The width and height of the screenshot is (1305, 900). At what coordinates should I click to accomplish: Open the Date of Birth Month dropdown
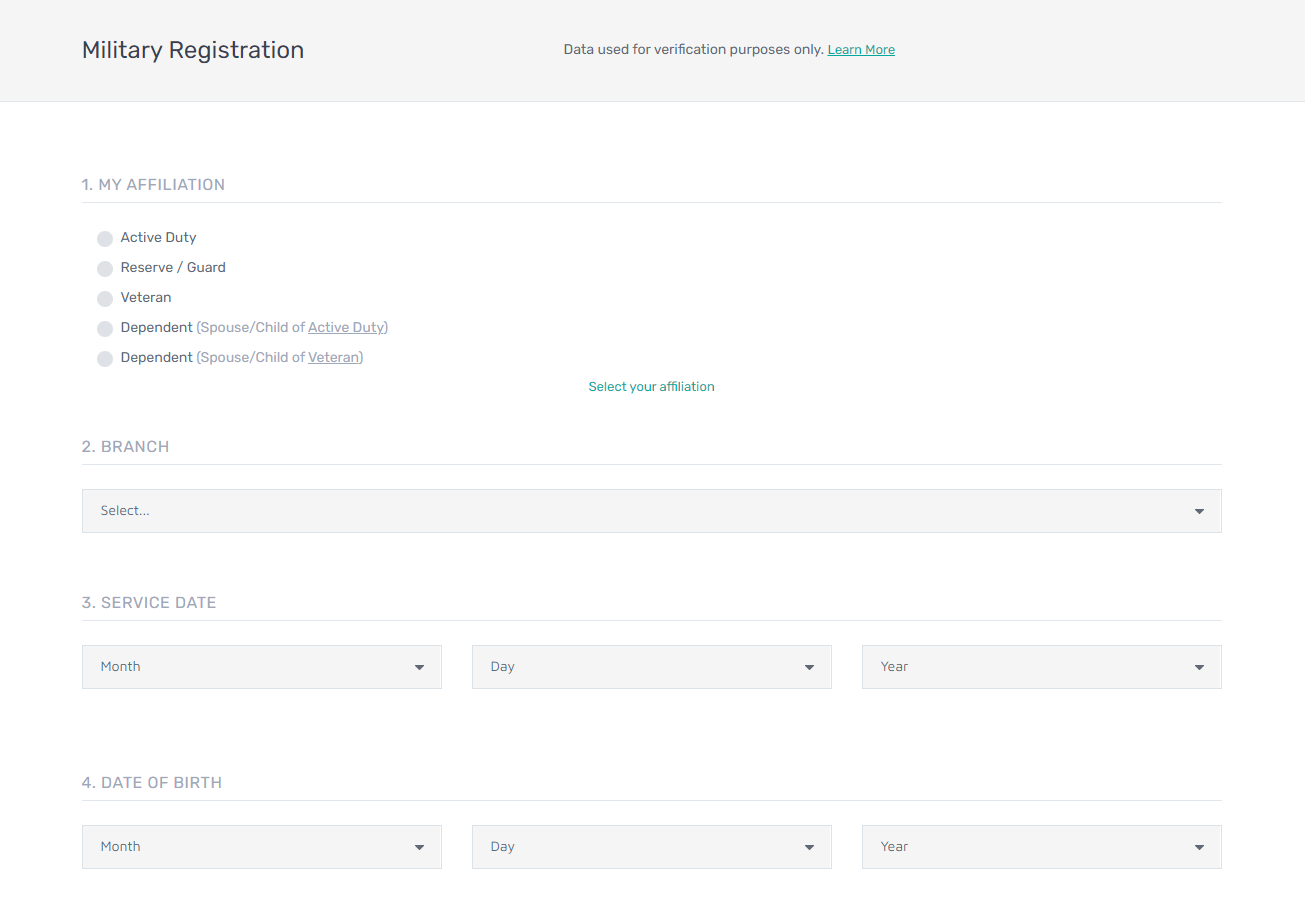261,847
